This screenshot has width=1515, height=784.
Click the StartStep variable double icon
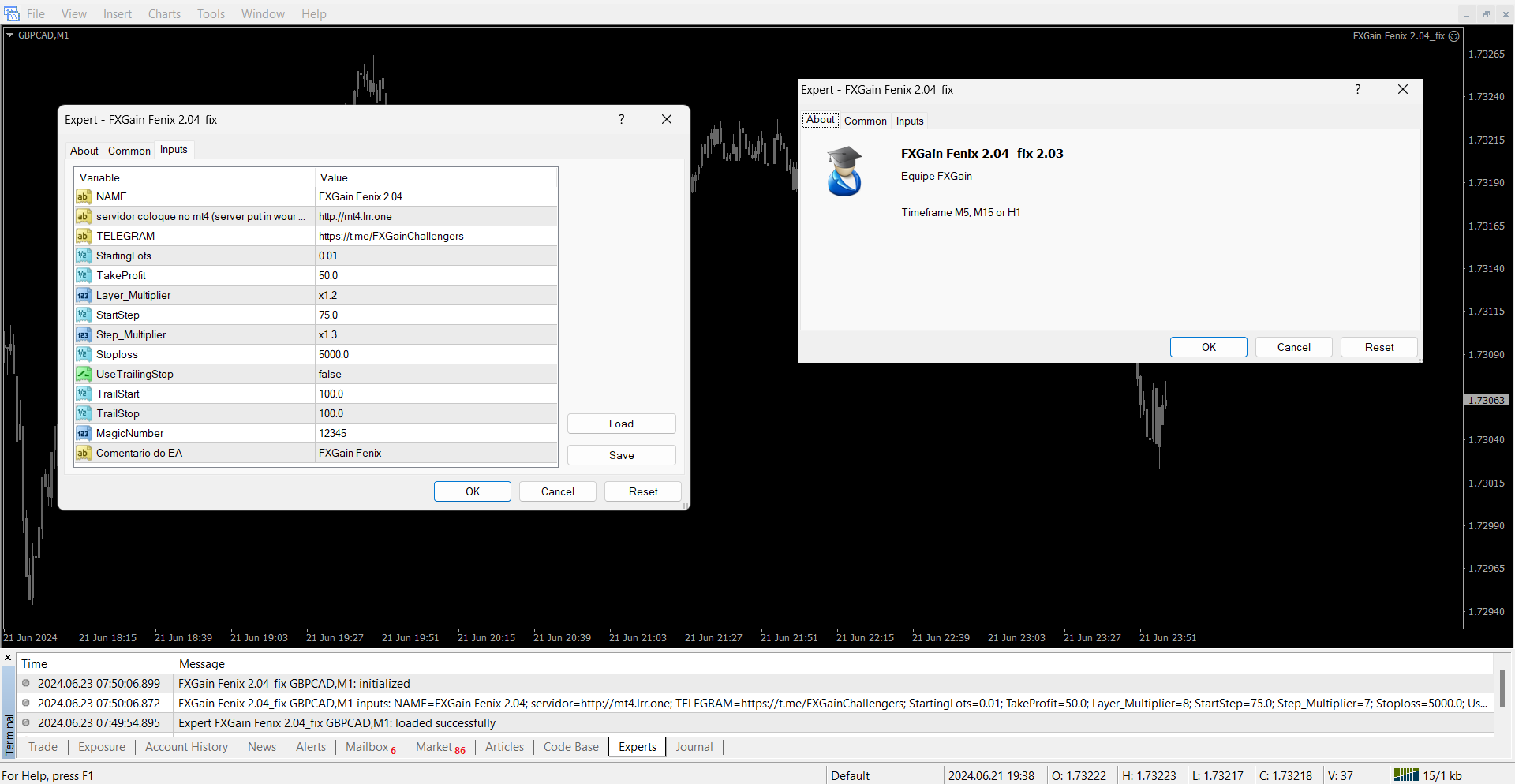point(84,315)
